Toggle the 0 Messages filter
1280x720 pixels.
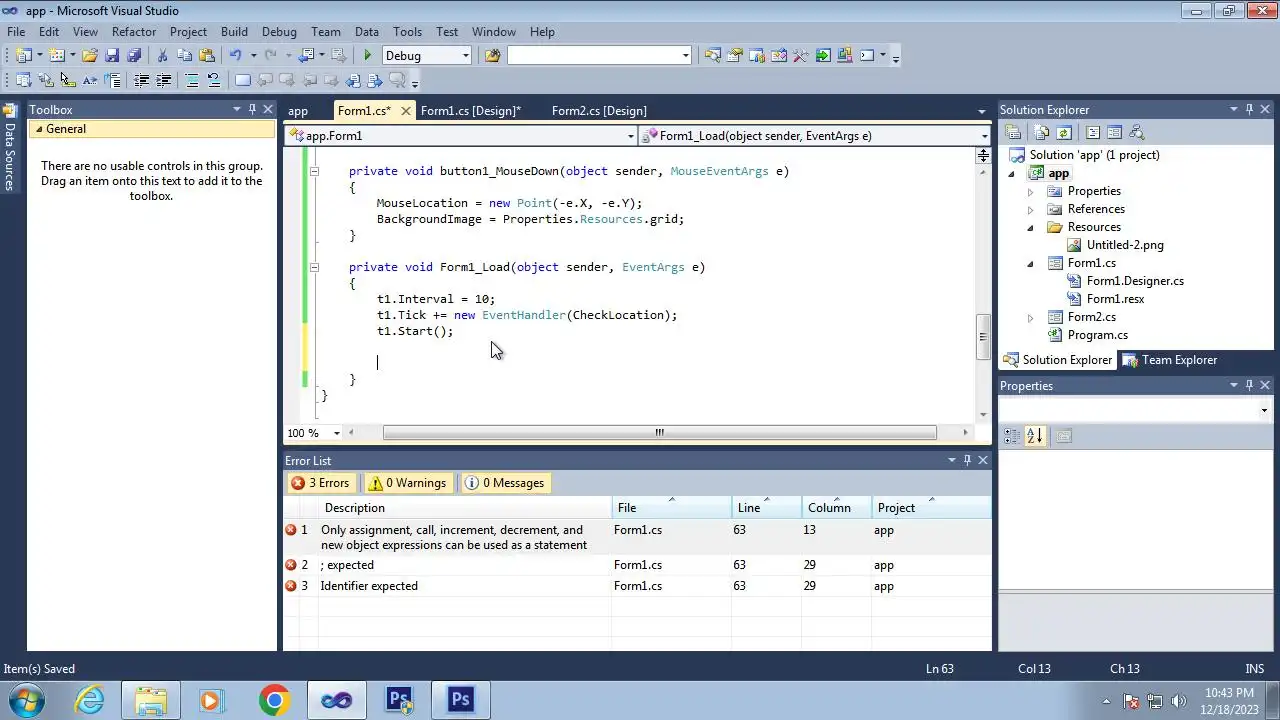505,483
